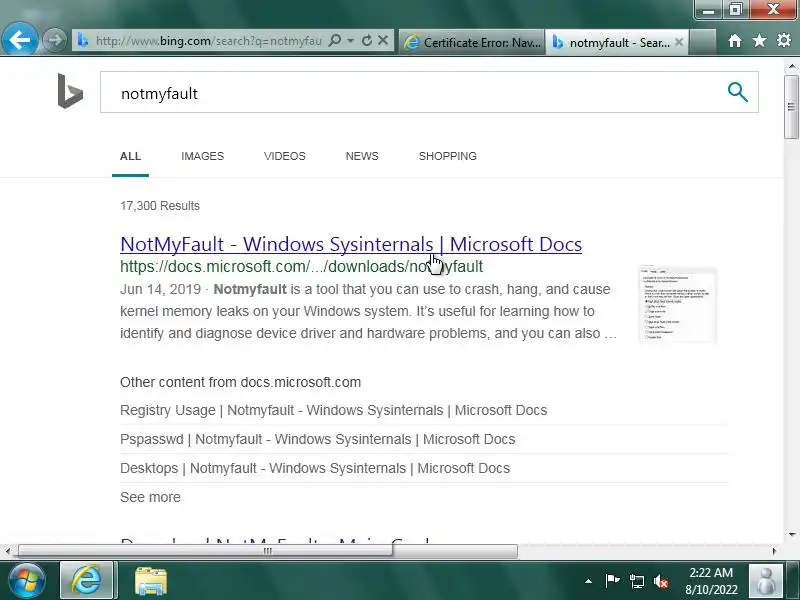Image resolution: width=800 pixels, height=600 pixels.
Task: Open the Windows Start menu orb
Action: 26,581
